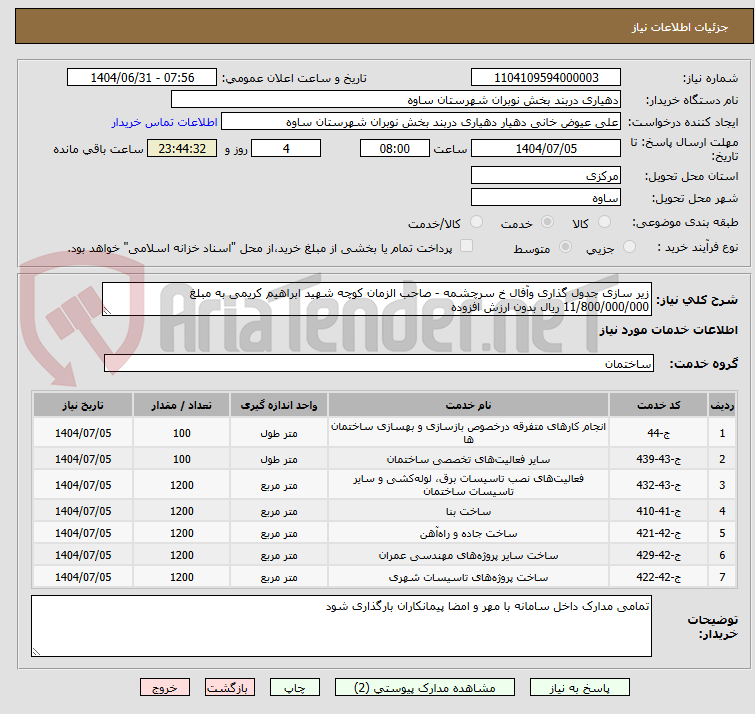Open مشاهده مدارک پیوستی (2) button

coord(425,688)
